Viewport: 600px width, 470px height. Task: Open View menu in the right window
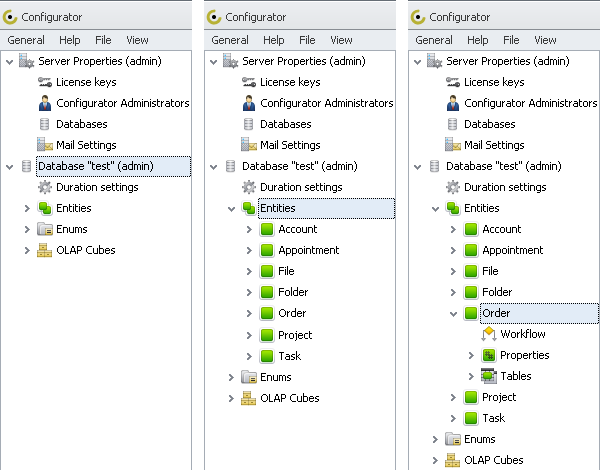(x=545, y=40)
